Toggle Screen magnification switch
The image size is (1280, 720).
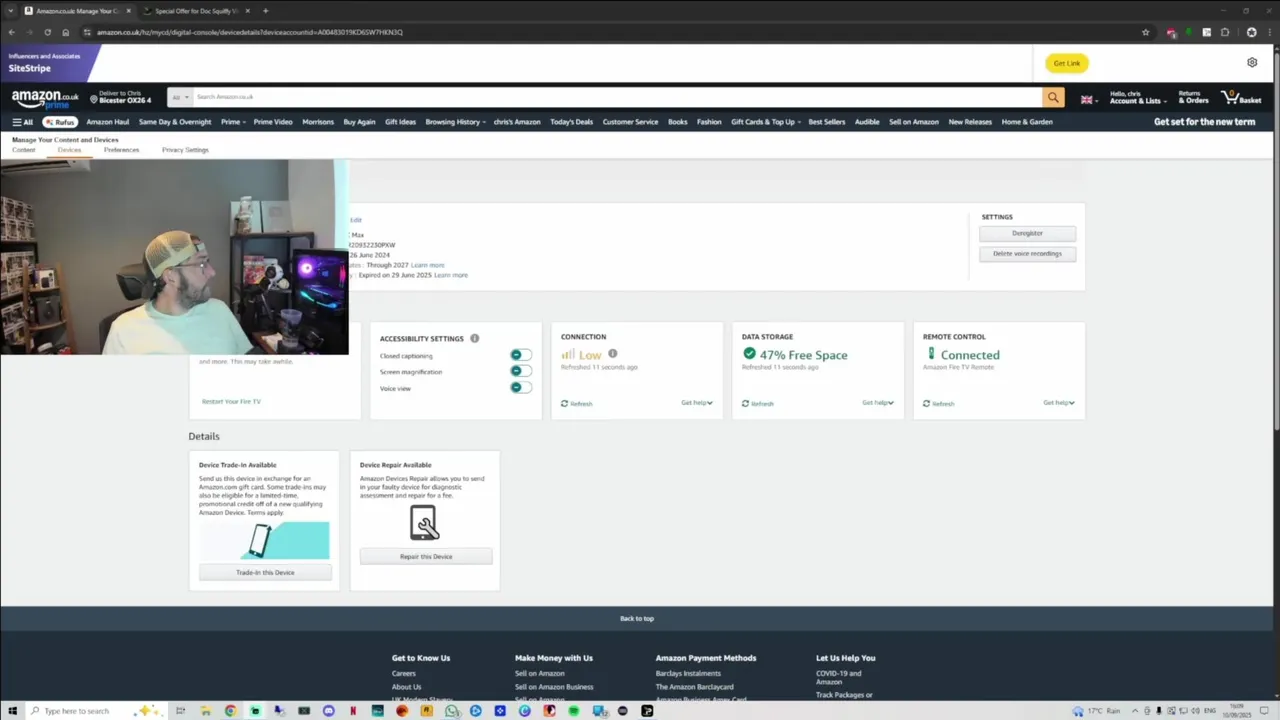[520, 371]
